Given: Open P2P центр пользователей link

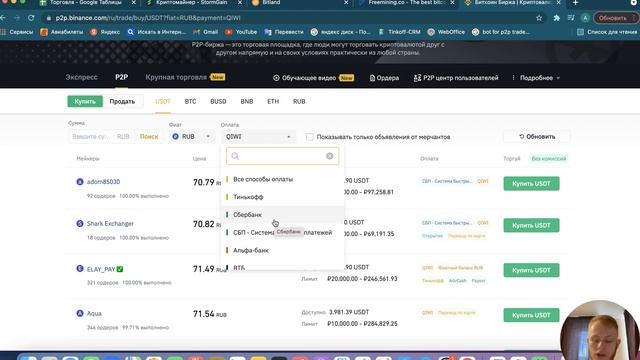Looking at the screenshot, I should 456,78.
